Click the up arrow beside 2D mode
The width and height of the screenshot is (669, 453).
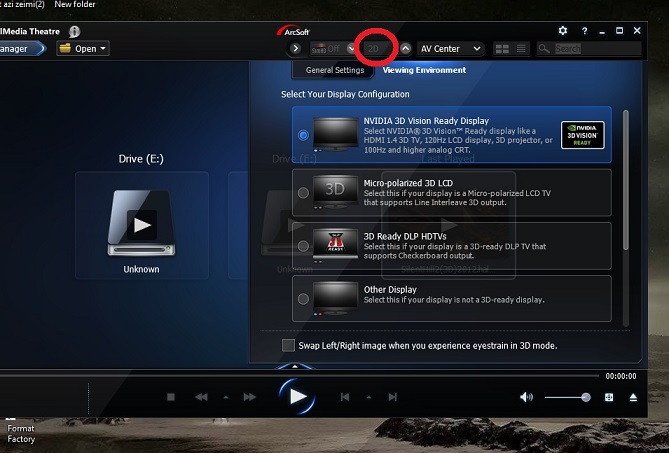pos(405,49)
